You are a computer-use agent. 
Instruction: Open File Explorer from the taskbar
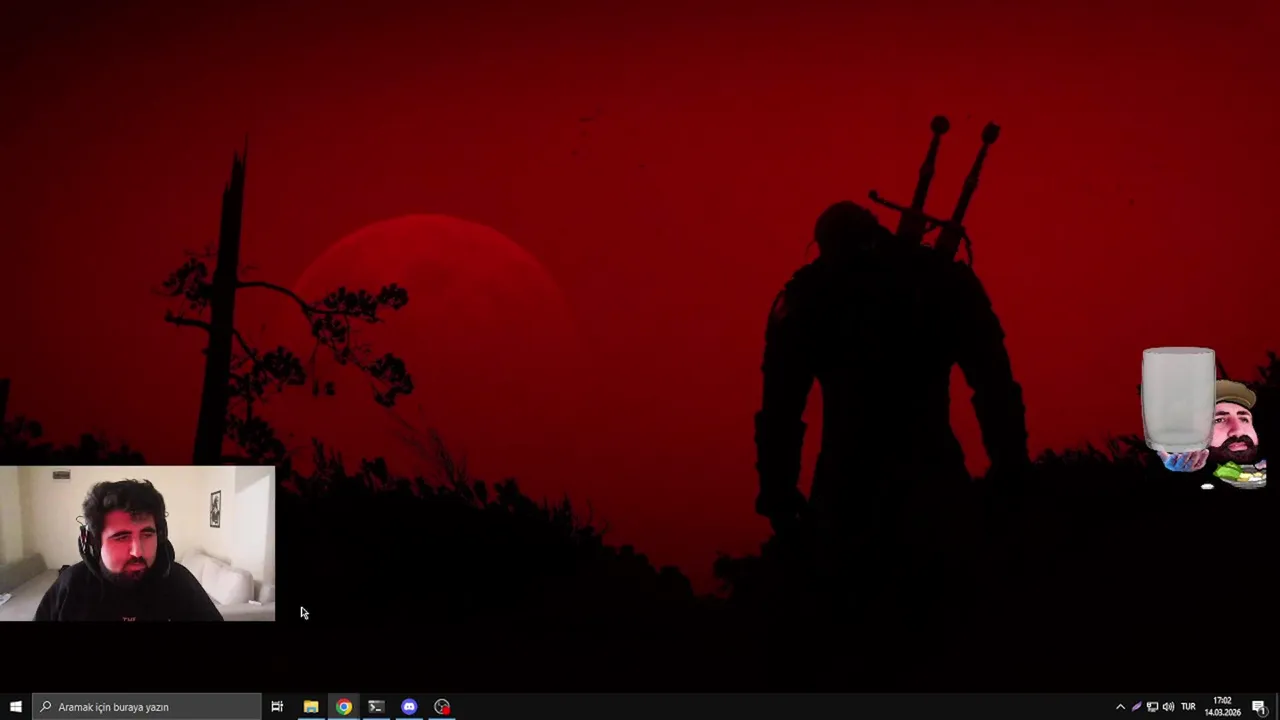point(311,707)
